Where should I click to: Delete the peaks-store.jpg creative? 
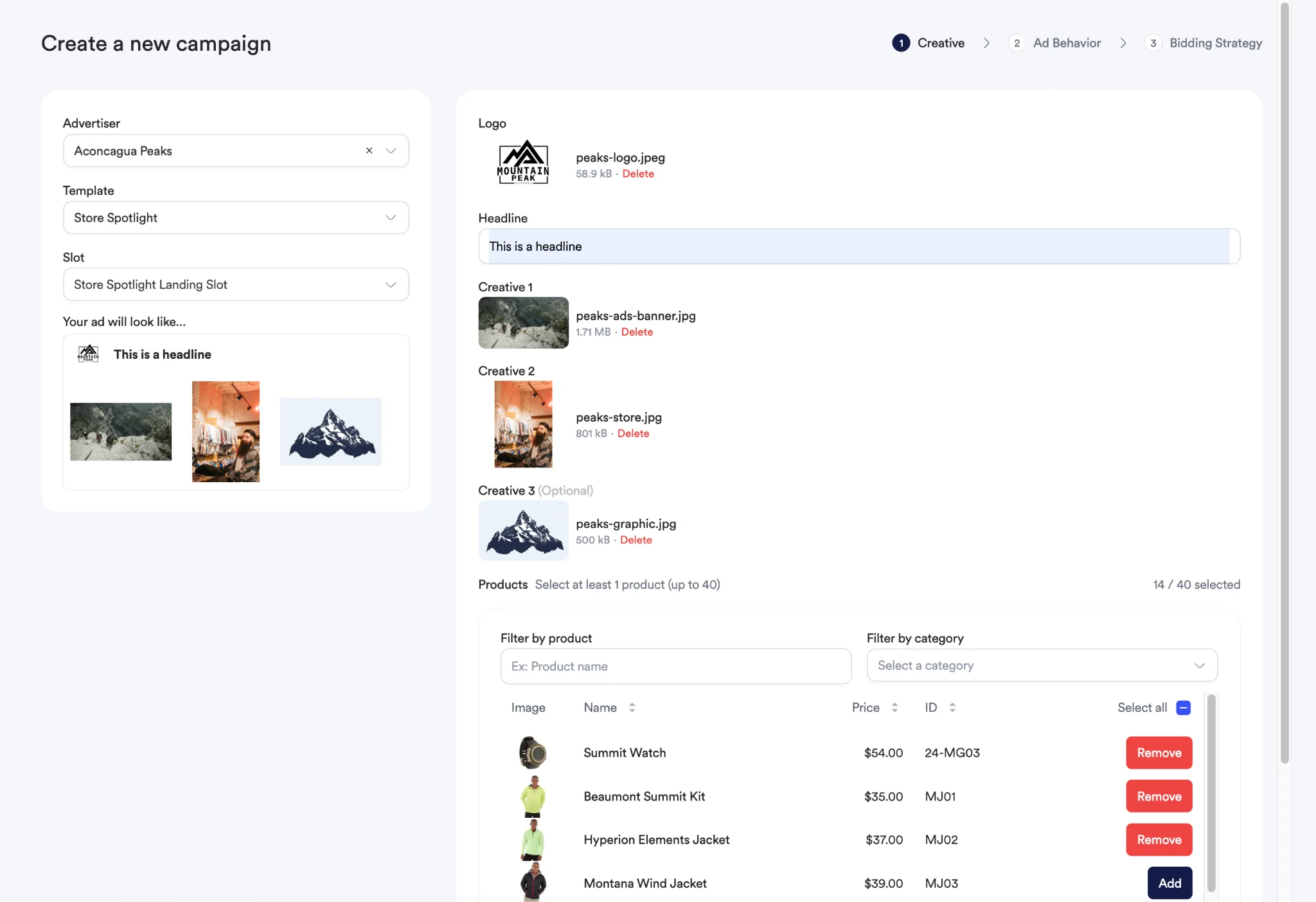pos(634,433)
